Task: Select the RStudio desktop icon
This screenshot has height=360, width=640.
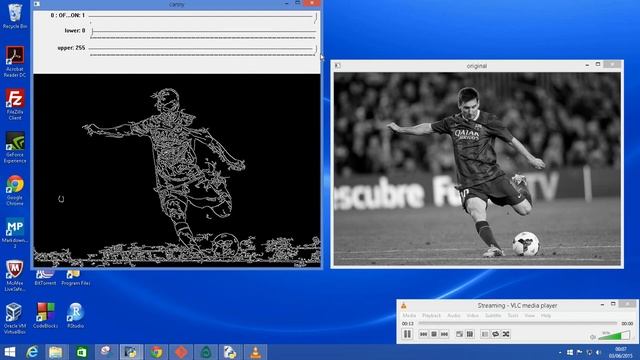Action: pyautogui.click(x=76, y=316)
